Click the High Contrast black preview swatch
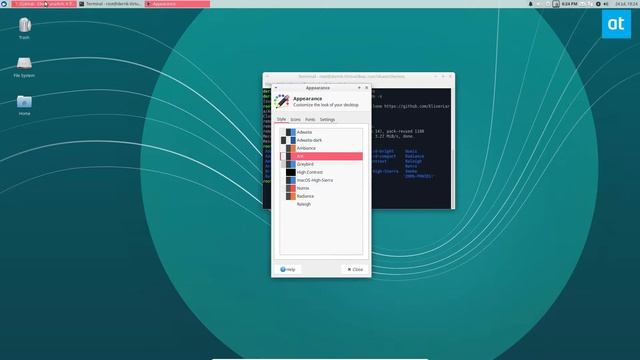The height and width of the screenshot is (360, 640). coord(290,172)
